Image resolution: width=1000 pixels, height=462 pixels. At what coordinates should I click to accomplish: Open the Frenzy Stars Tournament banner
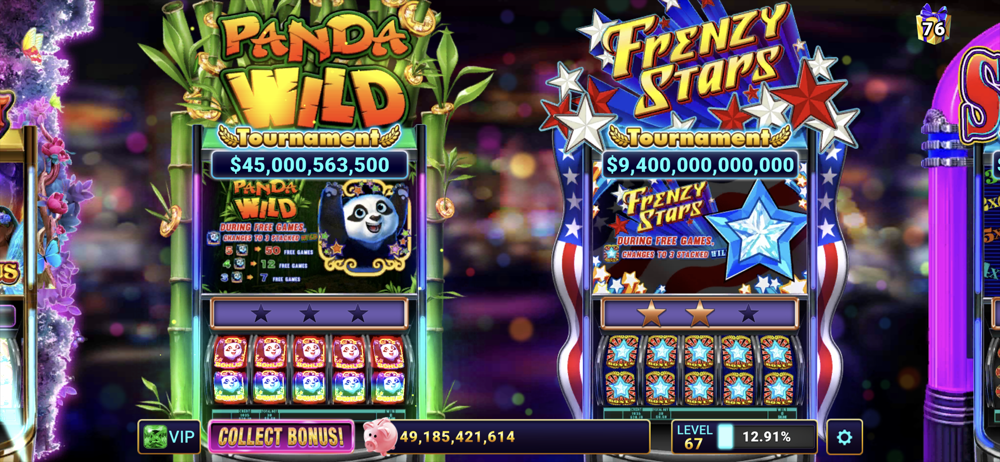(699, 136)
